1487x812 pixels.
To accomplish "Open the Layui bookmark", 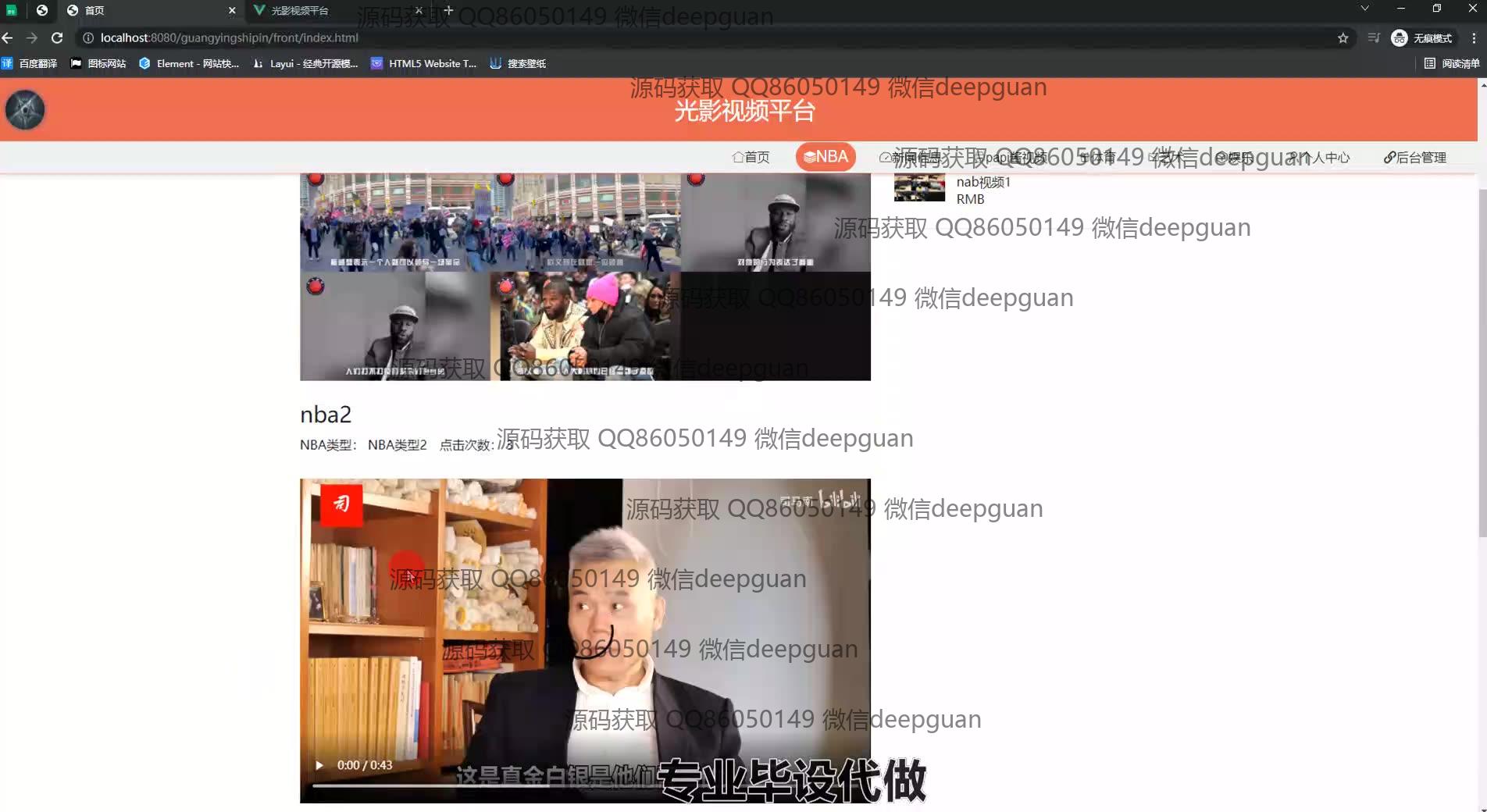I will pyautogui.click(x=305, y=63).
